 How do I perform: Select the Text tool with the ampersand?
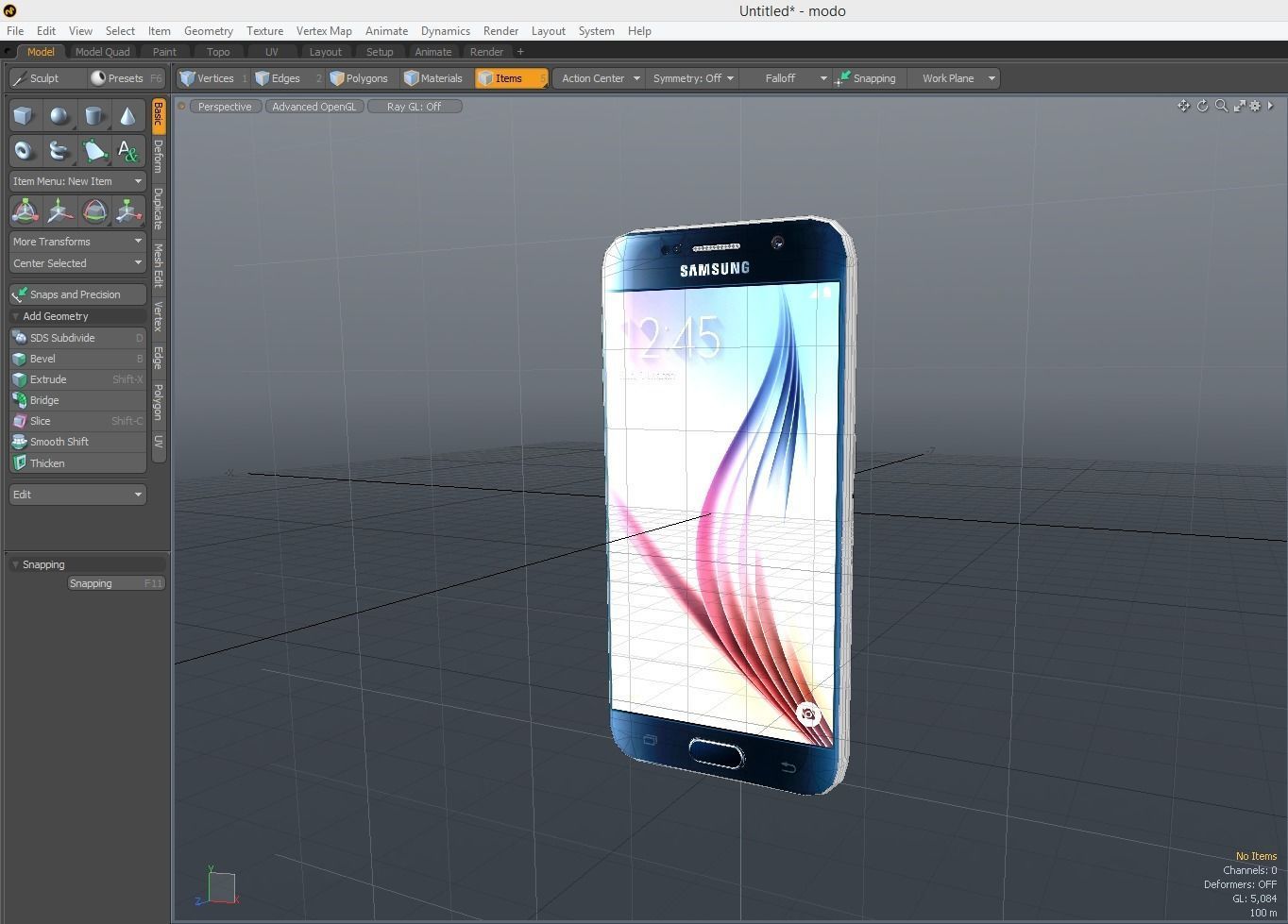[x=128, y=151]
